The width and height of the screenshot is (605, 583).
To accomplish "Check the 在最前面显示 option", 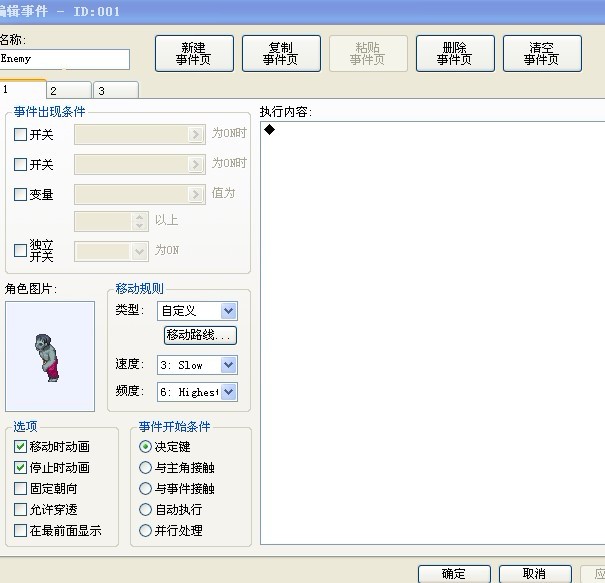I will 20,531.
